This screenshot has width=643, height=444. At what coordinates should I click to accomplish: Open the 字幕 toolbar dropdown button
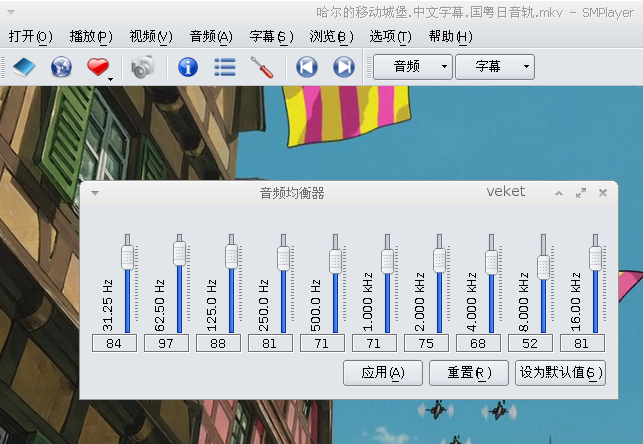pos(495,66)
